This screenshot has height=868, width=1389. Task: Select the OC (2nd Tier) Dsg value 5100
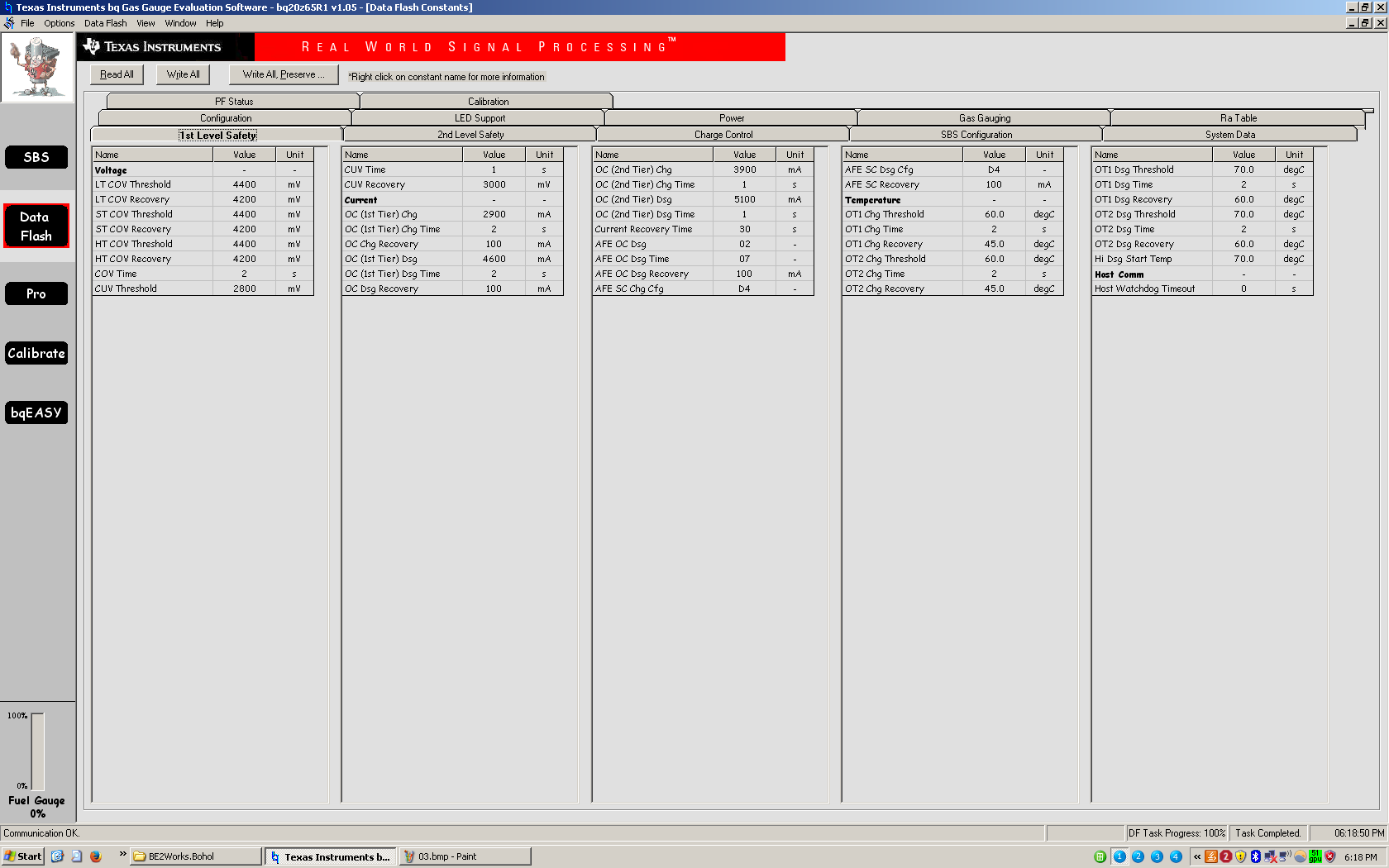744,199
